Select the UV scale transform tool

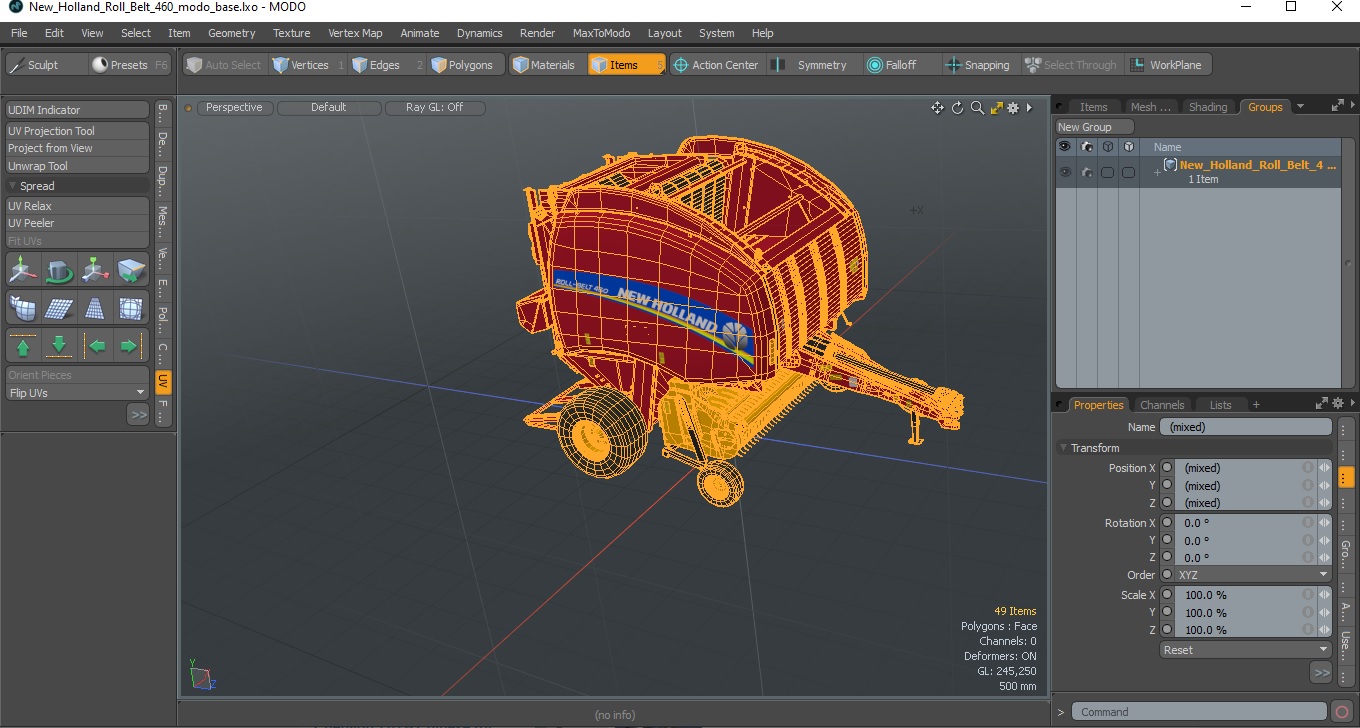95,270
